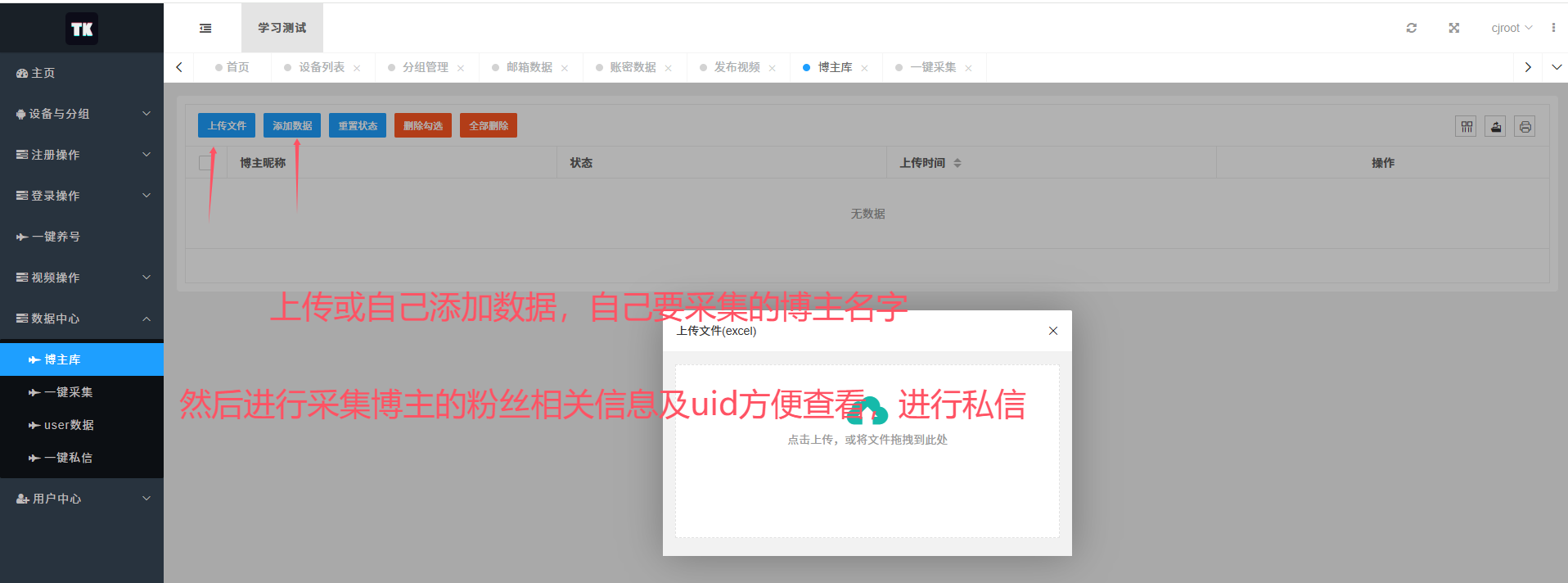
Task: Click the print icon in table toolbar
Action: [1525, 126]
